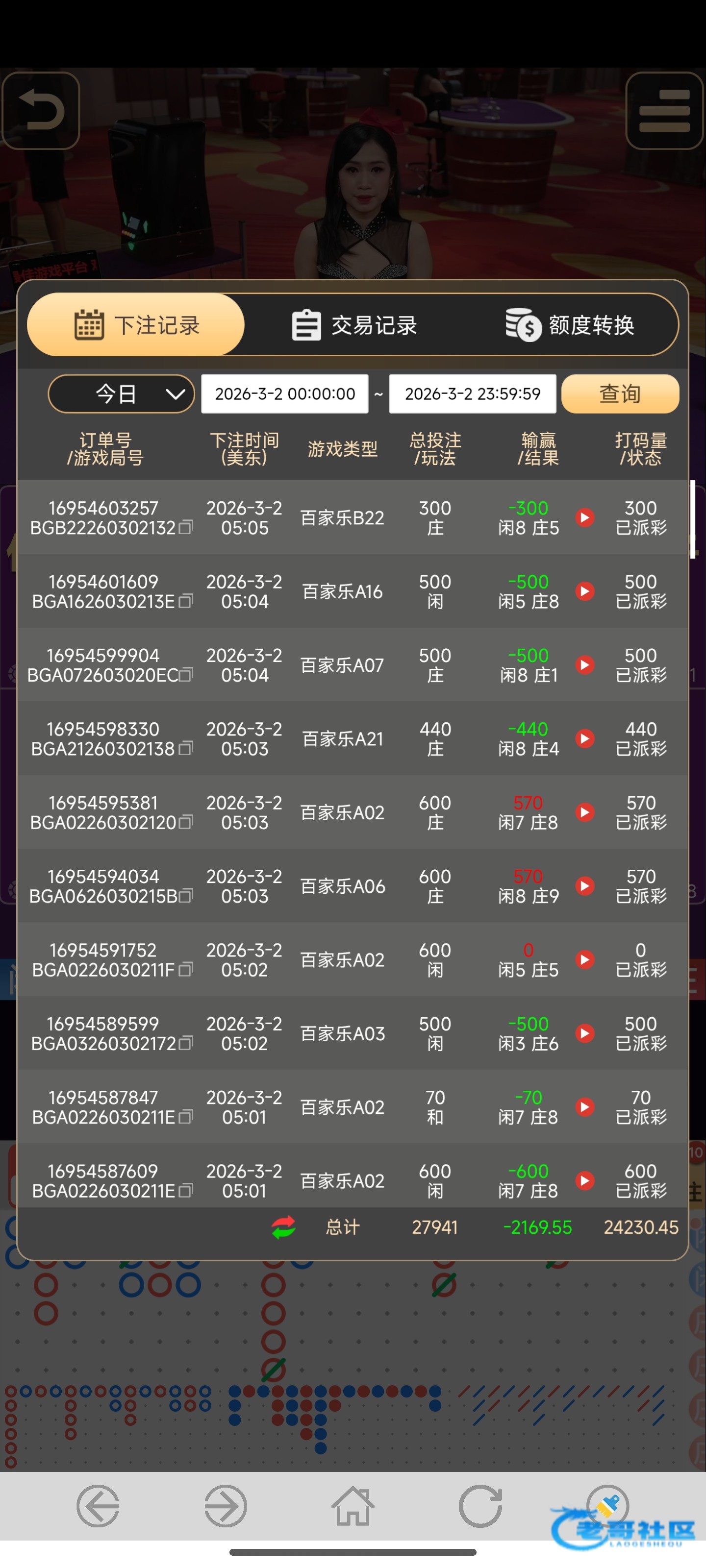Edit the start date field 2026-3-2 00:00:00
Viewport: 706px width, 1568px height.
click(x=284, y=394)
